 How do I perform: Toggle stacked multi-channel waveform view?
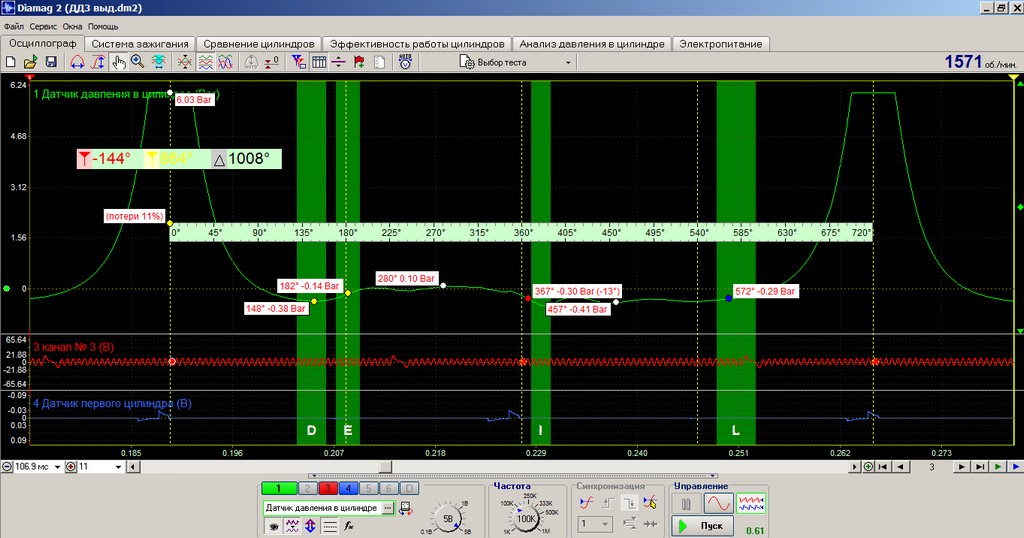(205, 62)
